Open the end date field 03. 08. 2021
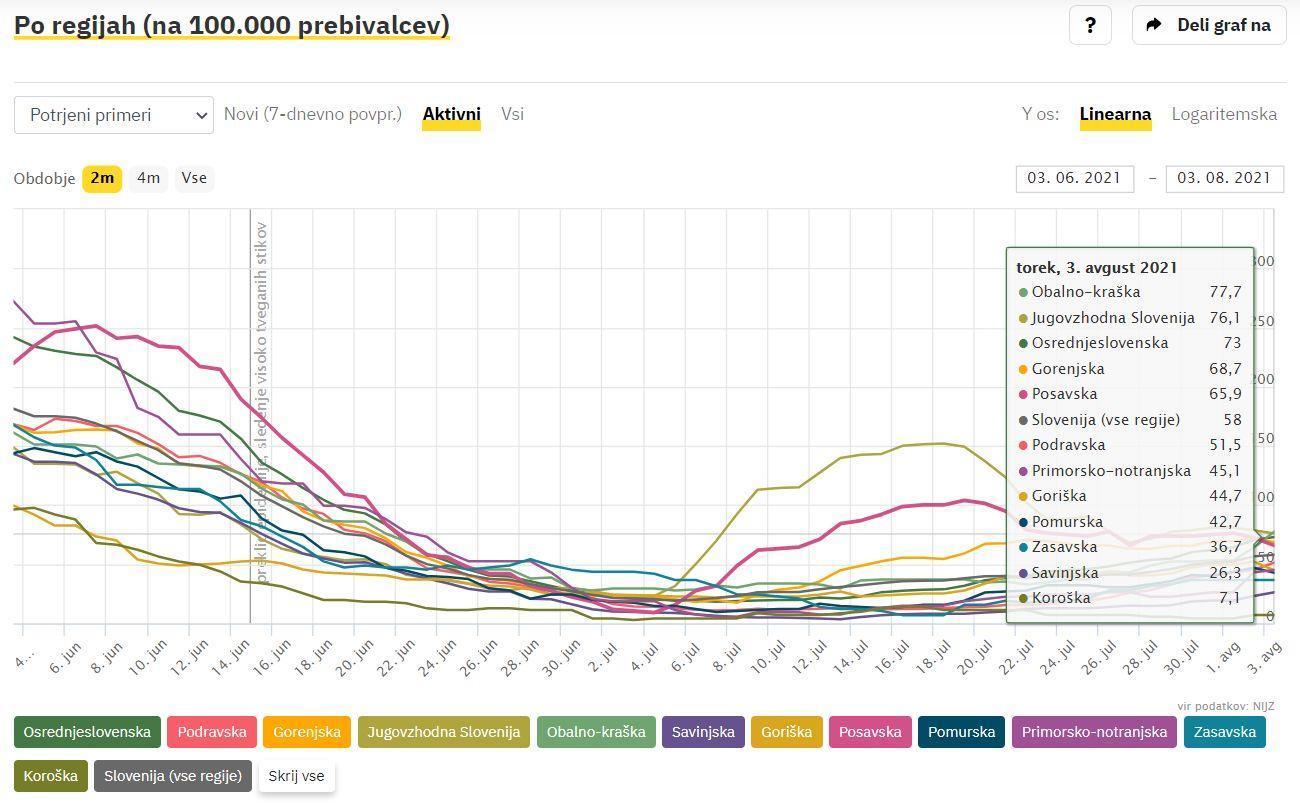The width and height of the screenshot is (1300, 804). pyautogui.click(x=1224, y=178)
